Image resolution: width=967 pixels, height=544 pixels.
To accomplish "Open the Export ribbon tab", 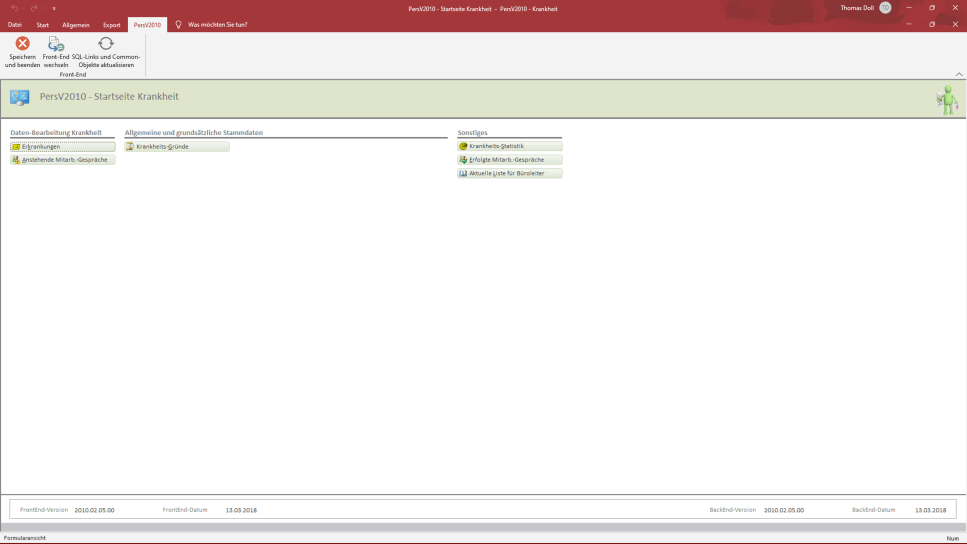I will [111, 24].
